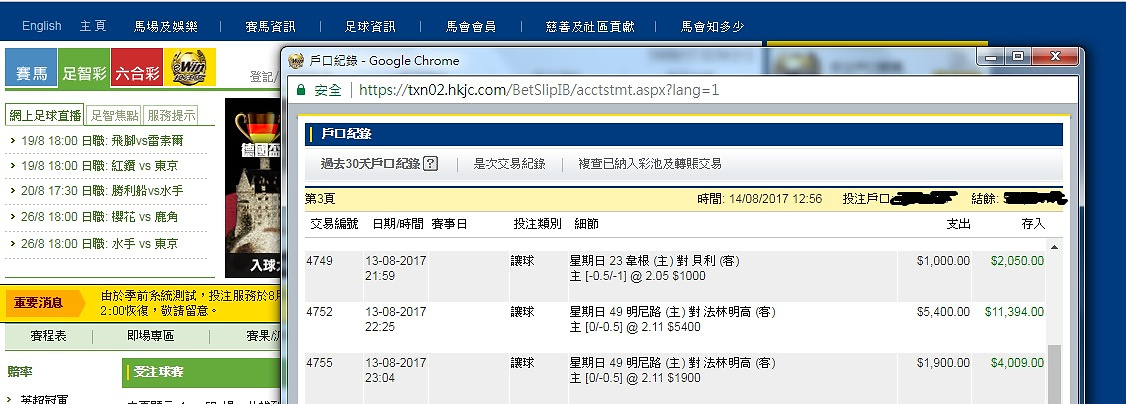This screenshot has width=1126, height=404.
Task: Click transaction number 4752
Action: (x=320, y=312)
